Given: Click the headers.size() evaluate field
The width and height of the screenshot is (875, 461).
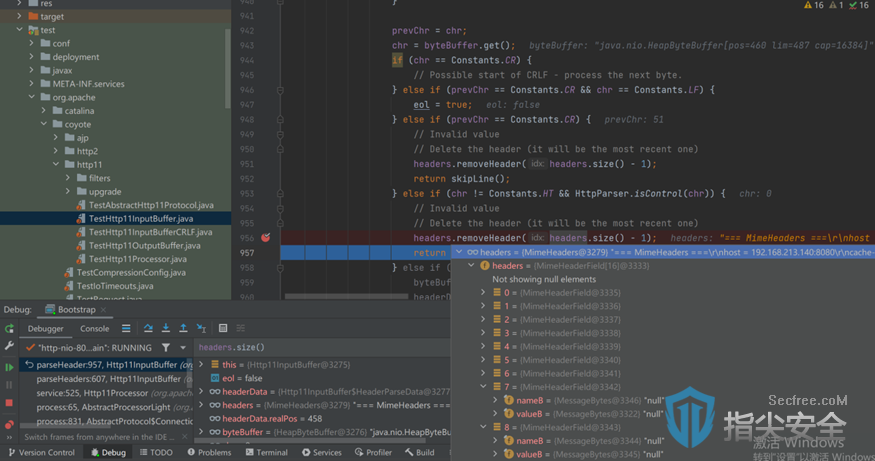Looking at the screenshot, I should pyautogui.click(x=322, y=347).
